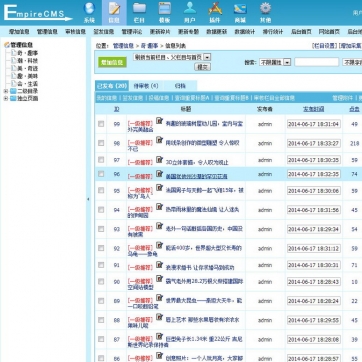
Task: Open the 不限字段 dropdown at right edge
Action: pyautogui.click(x=352, y=62)
